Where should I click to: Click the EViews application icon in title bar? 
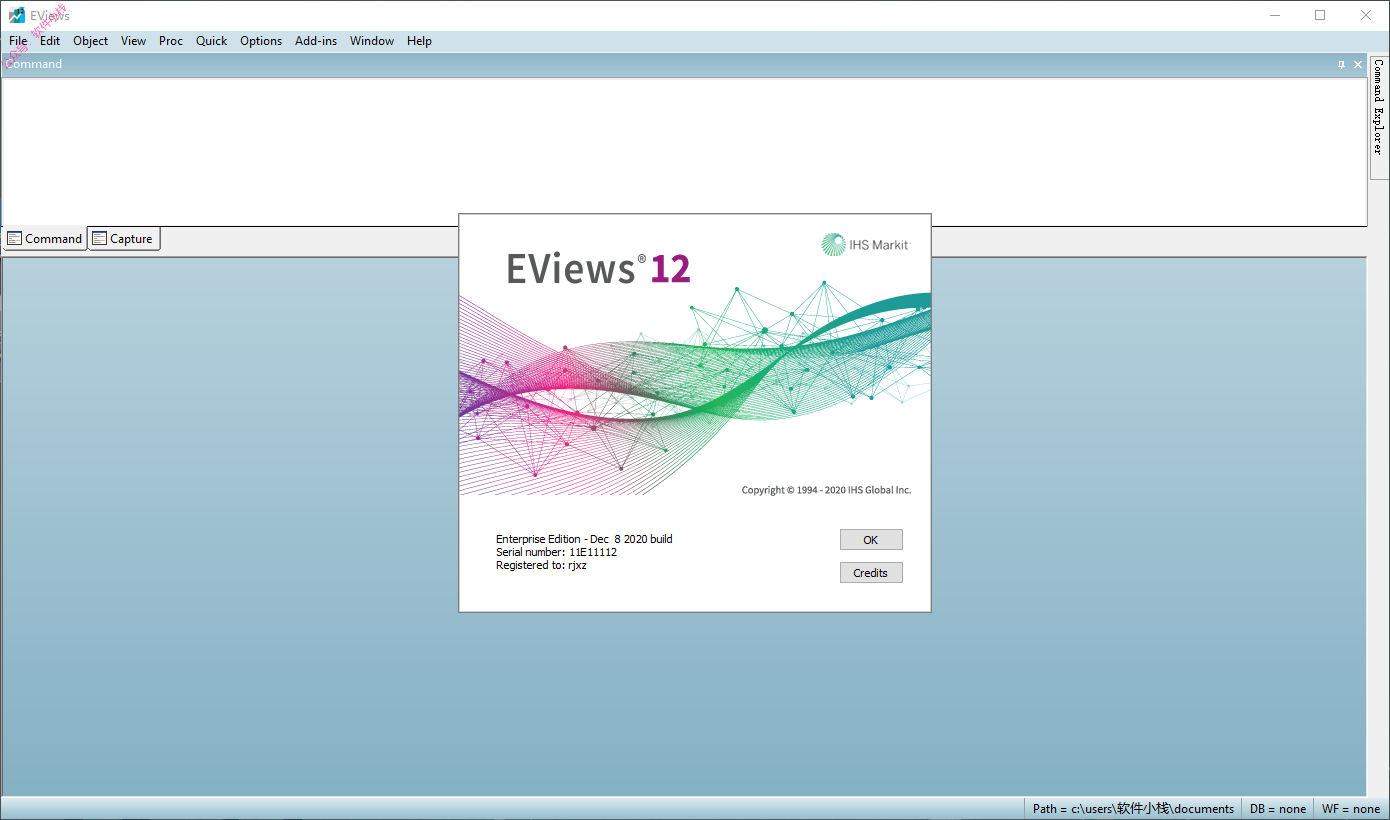tap(17, 15)
